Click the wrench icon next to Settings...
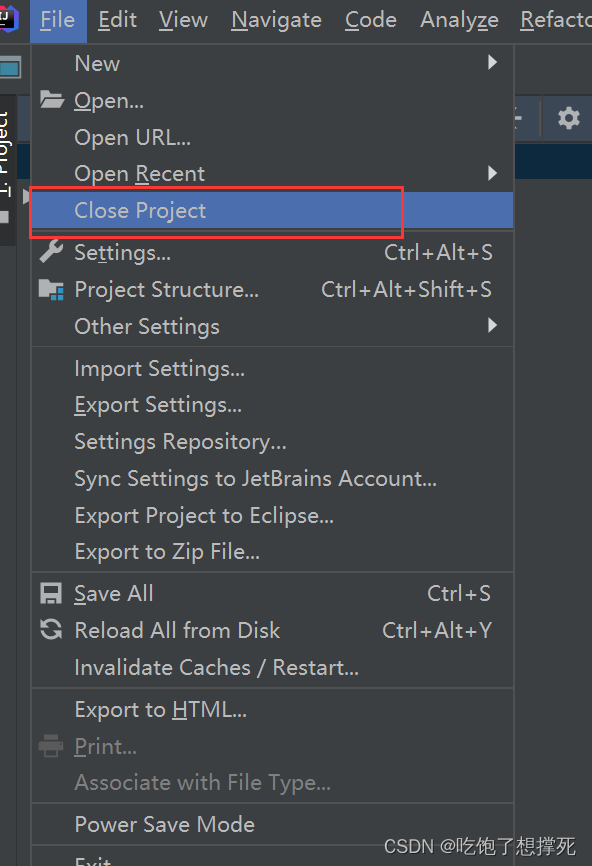This screenshot has height=866, width=592. tap(51, 252)
